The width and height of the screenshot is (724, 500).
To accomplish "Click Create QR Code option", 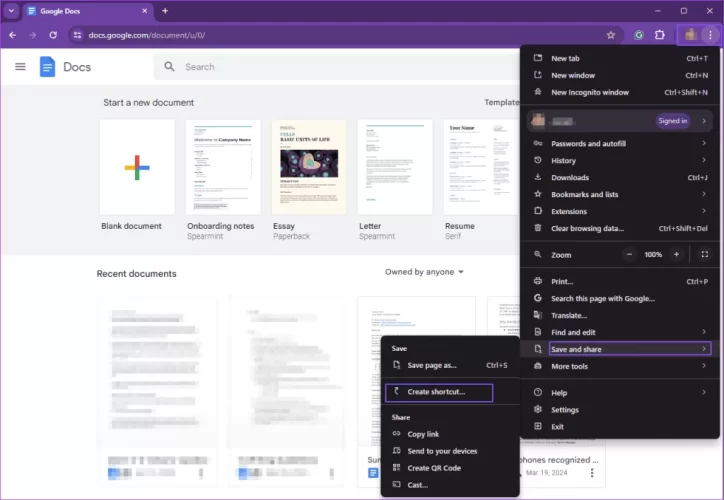I will click(x=433, y=468).
